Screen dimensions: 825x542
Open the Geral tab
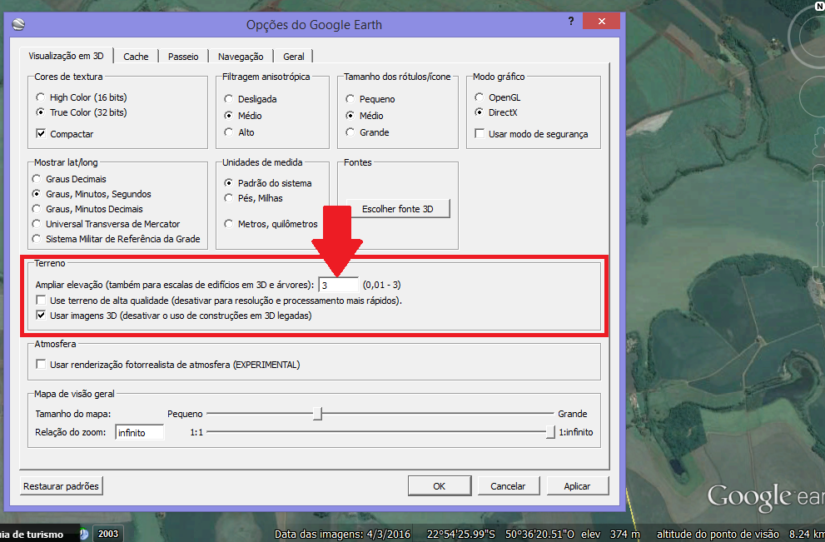coord(293,56)
